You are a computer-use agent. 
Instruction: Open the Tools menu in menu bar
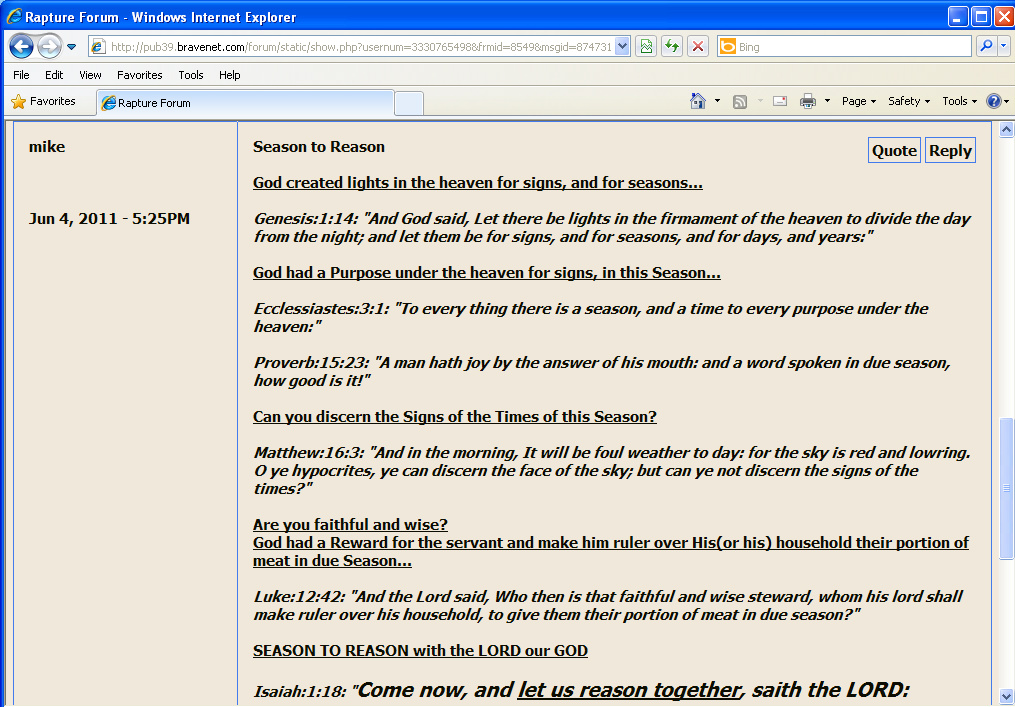coord(191,75)
